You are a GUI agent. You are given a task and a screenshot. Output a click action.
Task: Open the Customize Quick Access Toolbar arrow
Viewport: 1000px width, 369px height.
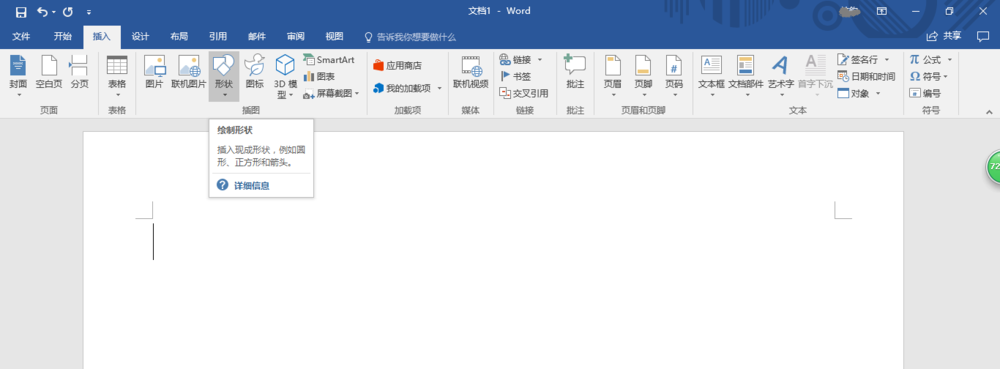pos(89,12)
